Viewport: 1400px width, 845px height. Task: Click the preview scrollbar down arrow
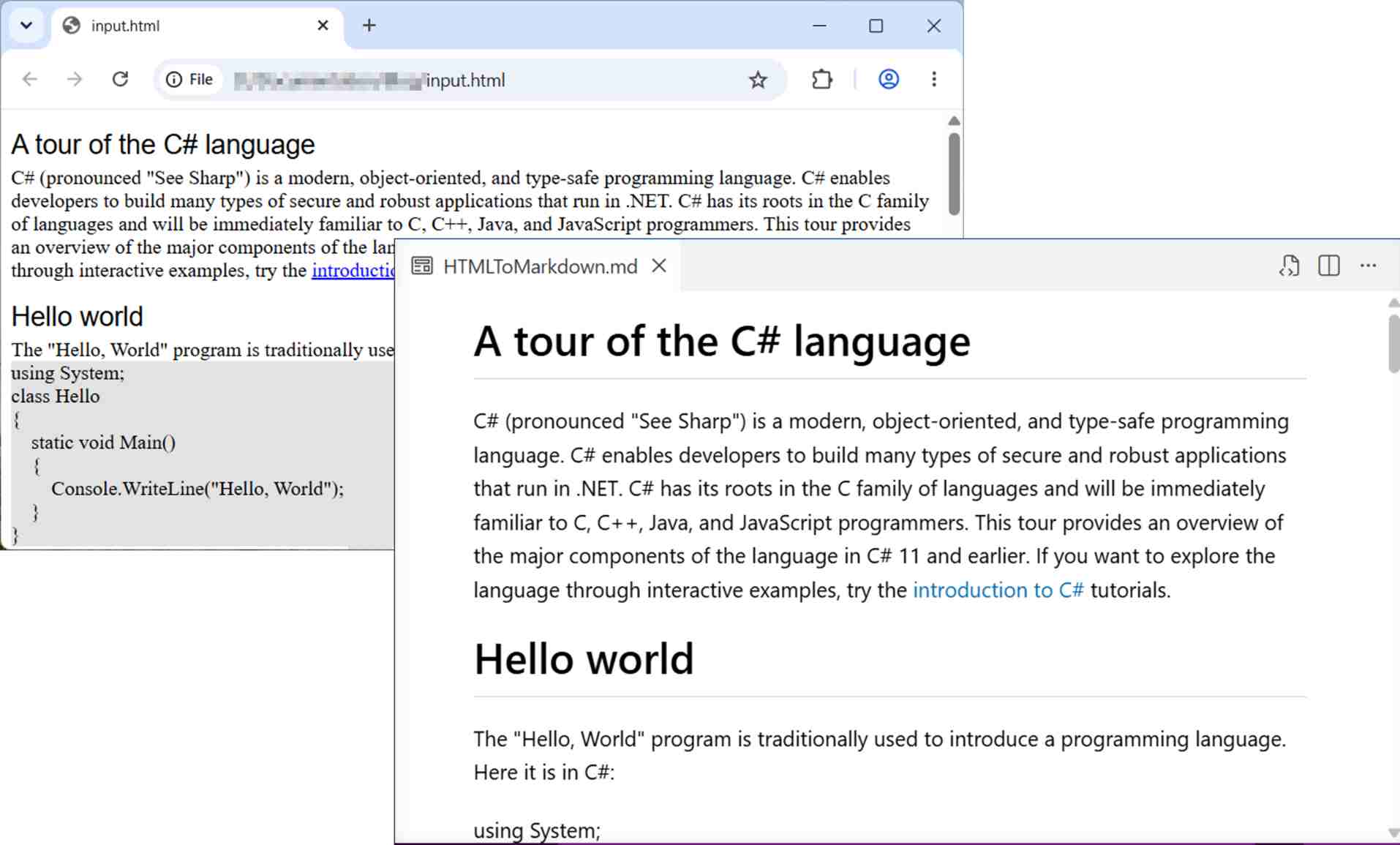pyautogui.click(x=1393, y=833)
